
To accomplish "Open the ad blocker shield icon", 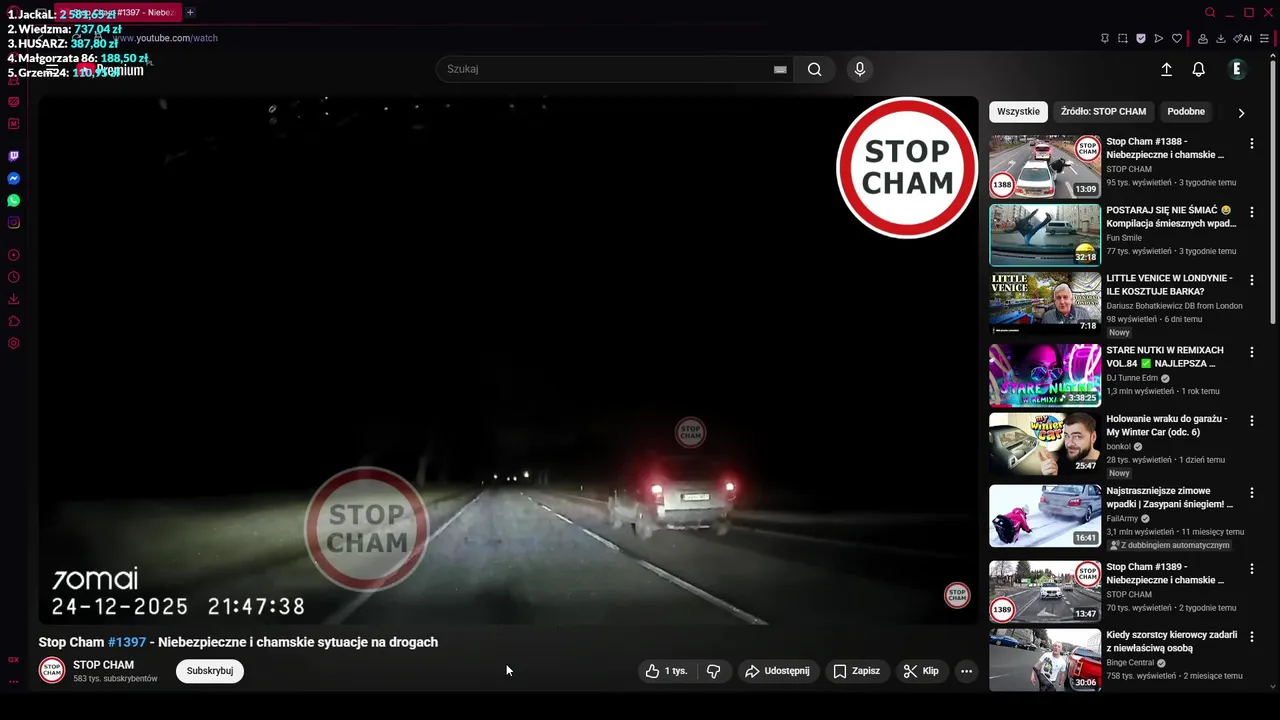I will click(1141, 38).
